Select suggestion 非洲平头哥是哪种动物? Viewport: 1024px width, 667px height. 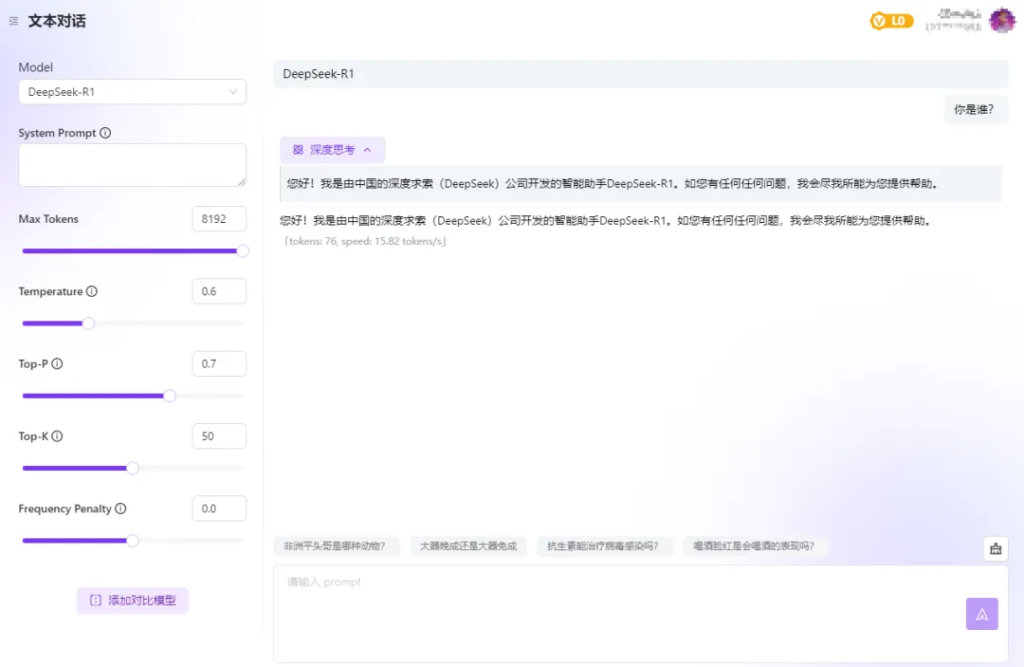[336, 546]
